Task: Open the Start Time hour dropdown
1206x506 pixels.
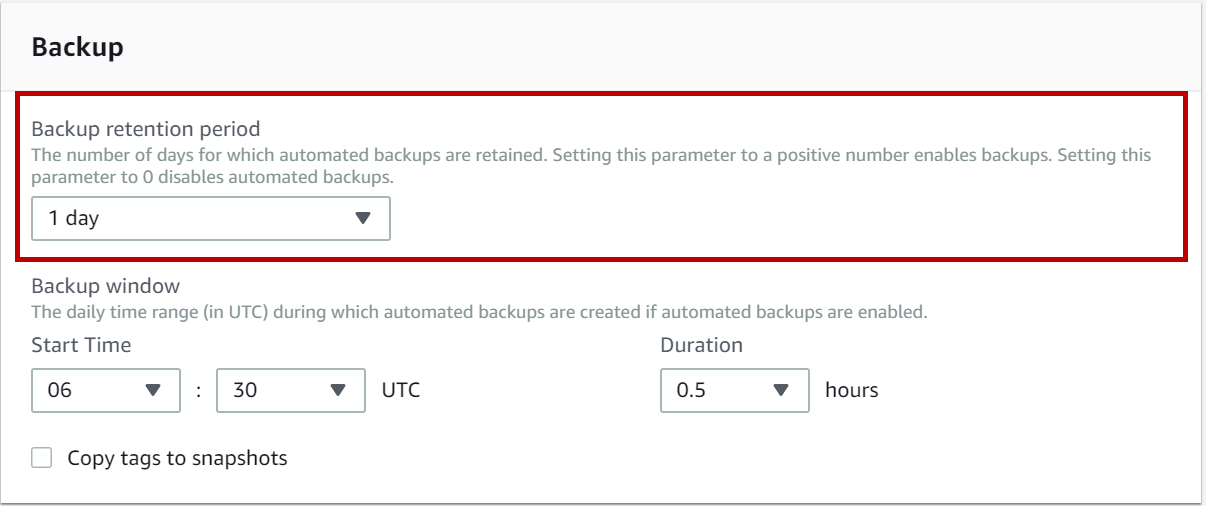Action: point(105,390)
